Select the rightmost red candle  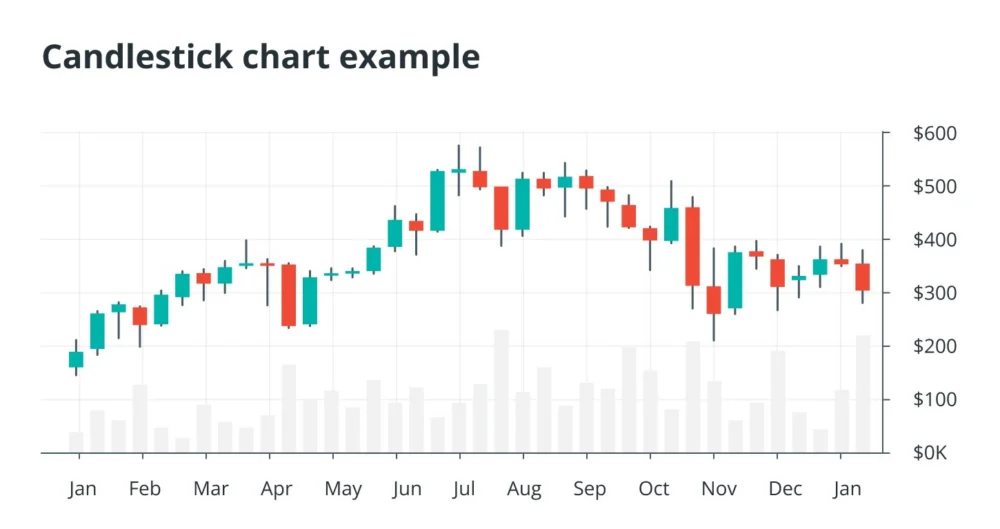(862, 277)
